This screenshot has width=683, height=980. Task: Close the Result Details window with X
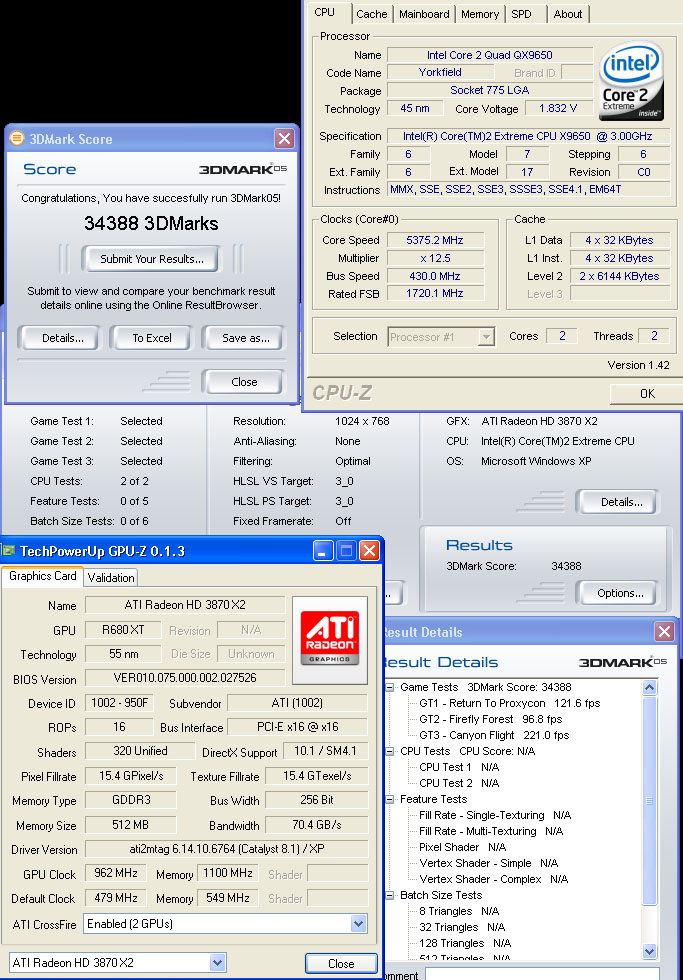664,631
